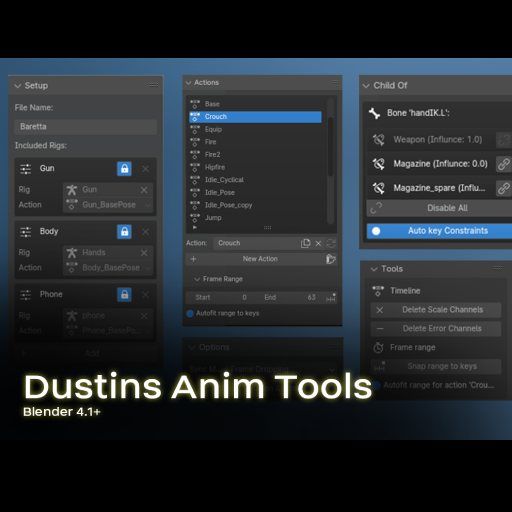Click Snap range to keys button
This screenshot has width=512, height=512.
(x=436, y=366)
